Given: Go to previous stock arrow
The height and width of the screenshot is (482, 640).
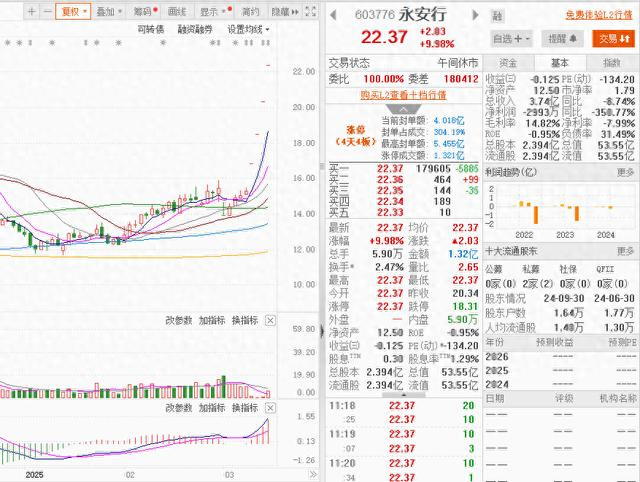Looking at the screenshot, I should click(x=333, y=16).
